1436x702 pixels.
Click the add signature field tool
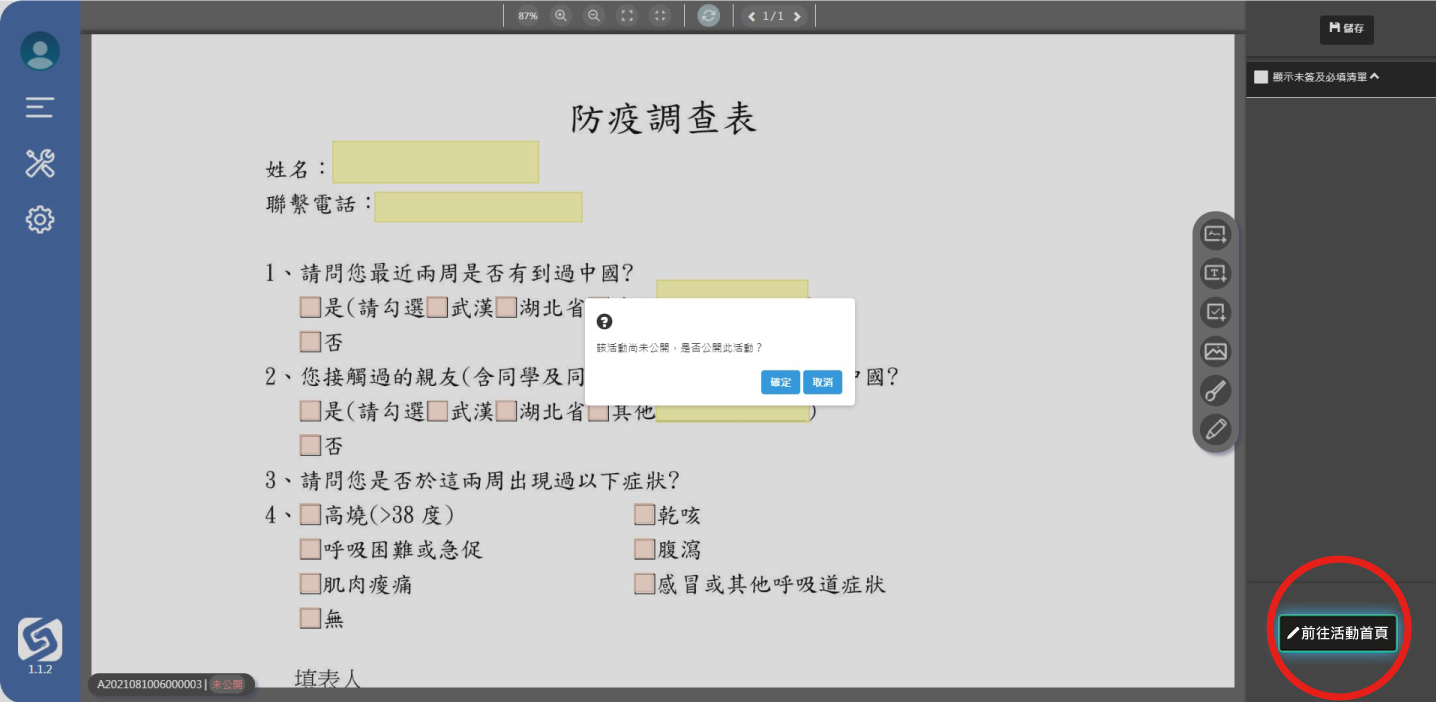(1215, 235)
